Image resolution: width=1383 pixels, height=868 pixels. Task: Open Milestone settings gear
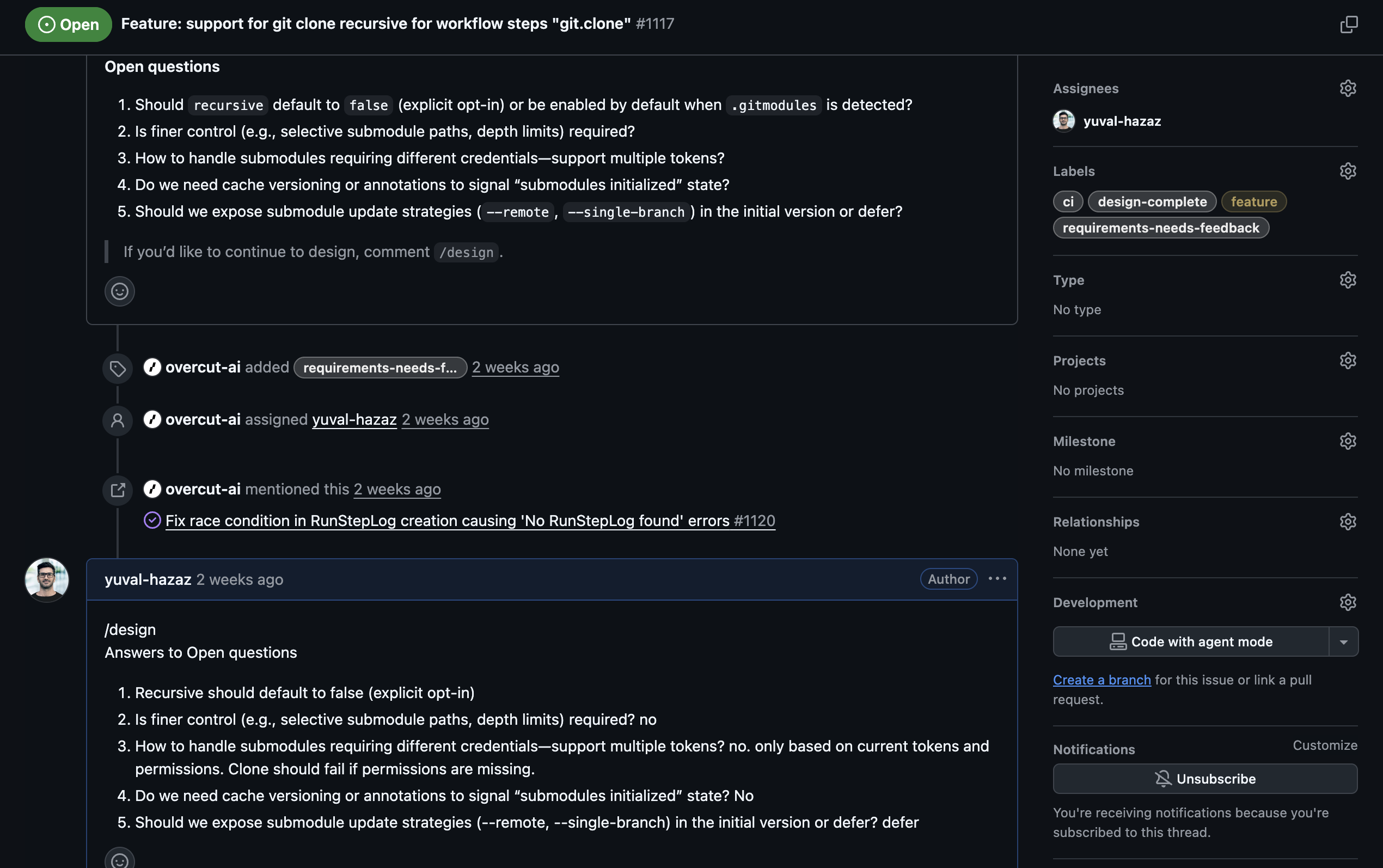[1348, 441]
